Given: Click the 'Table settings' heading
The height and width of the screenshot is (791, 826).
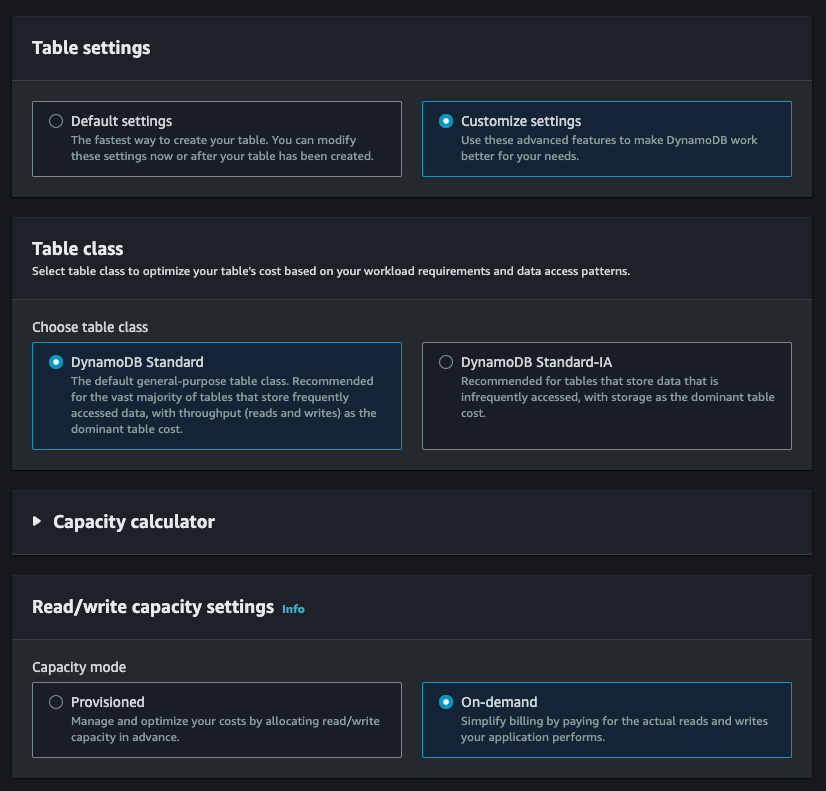Looking at the screenshot, I should tap(91, 48).
